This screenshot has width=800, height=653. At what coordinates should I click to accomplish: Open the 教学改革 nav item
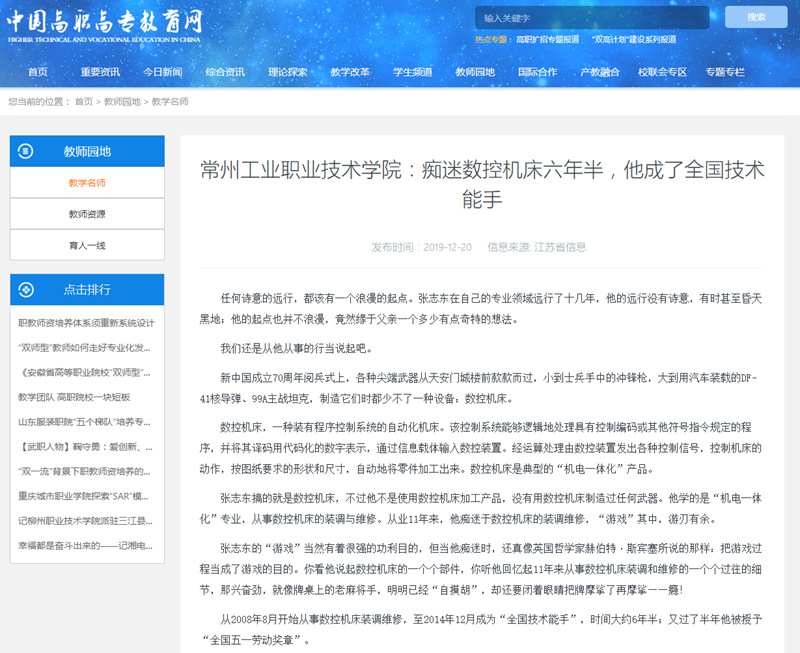(x=350, y=72)
